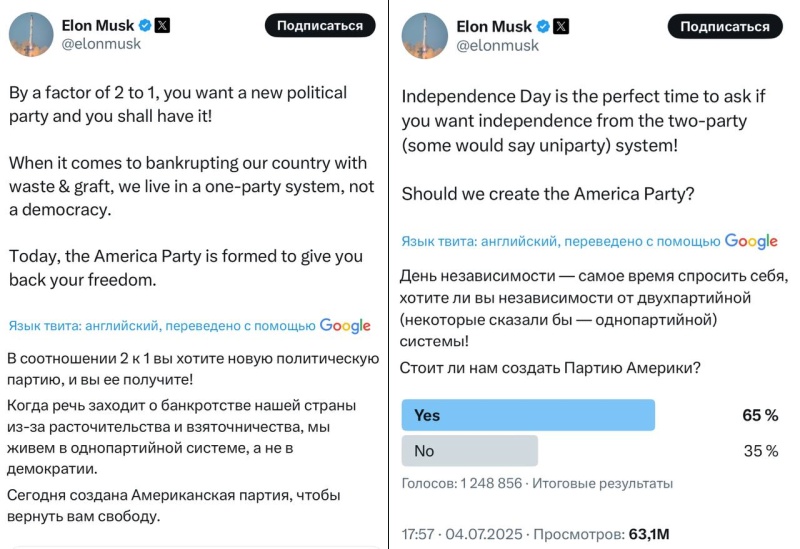Image resolution: width=800 pixels, height=549 pixels.
Task: Open @elonmusk handle in right tweet
Action: coord(497,45)
